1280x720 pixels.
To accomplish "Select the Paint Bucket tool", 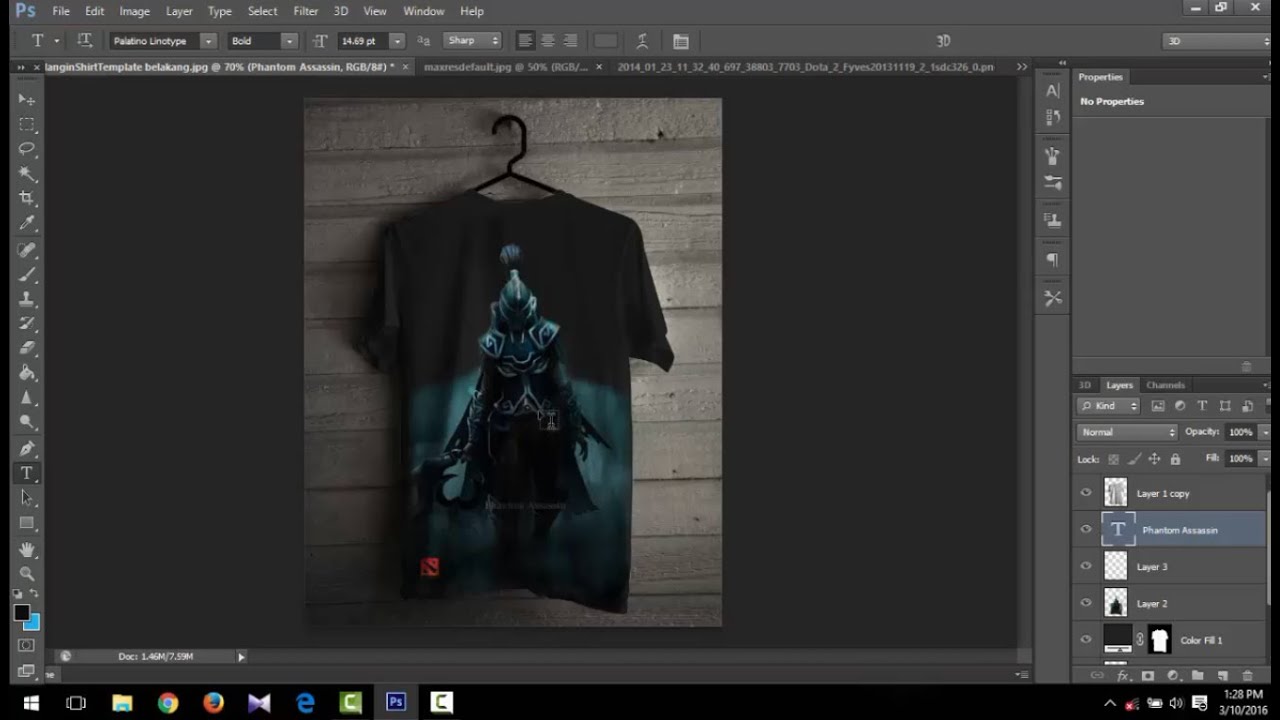I will [x=27, y=373].
